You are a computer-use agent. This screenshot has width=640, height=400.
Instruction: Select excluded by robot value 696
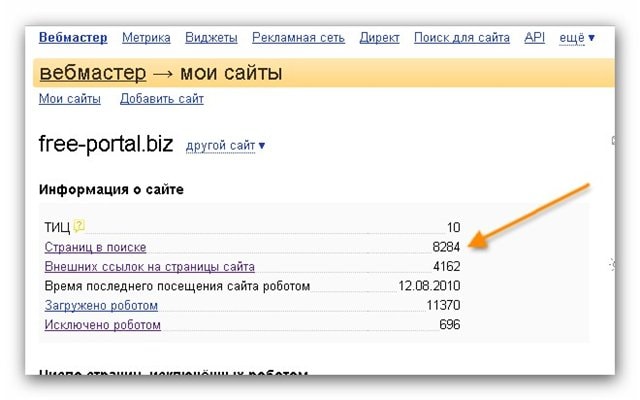450,325
